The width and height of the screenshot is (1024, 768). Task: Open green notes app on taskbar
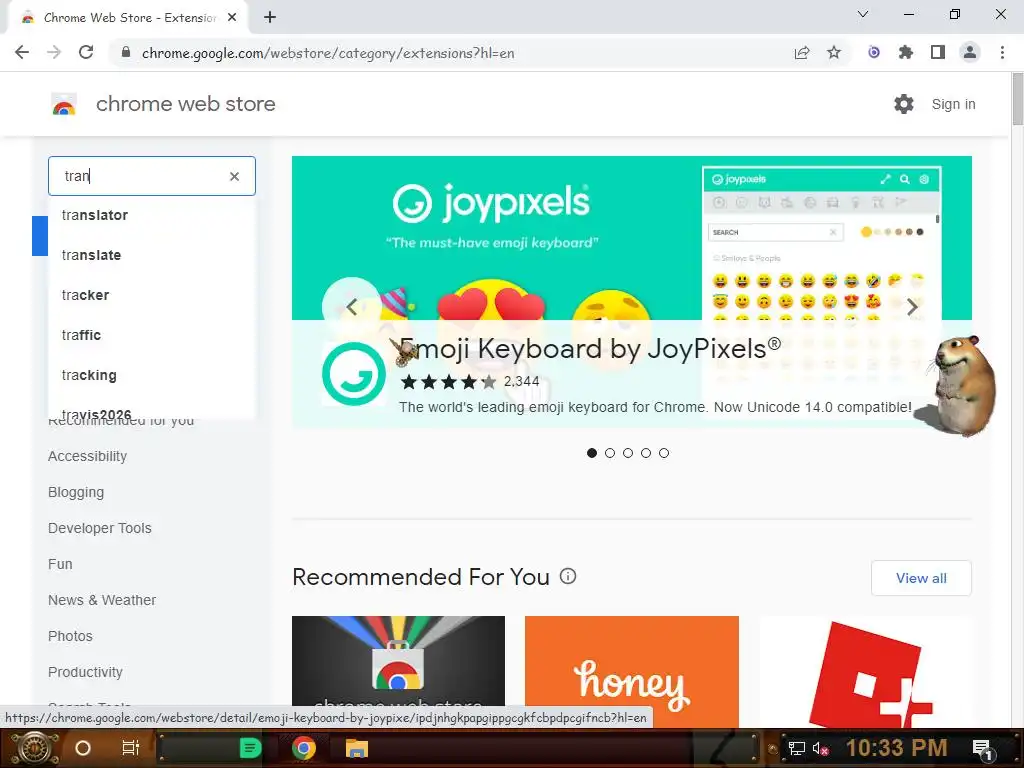tap(250, 748)
